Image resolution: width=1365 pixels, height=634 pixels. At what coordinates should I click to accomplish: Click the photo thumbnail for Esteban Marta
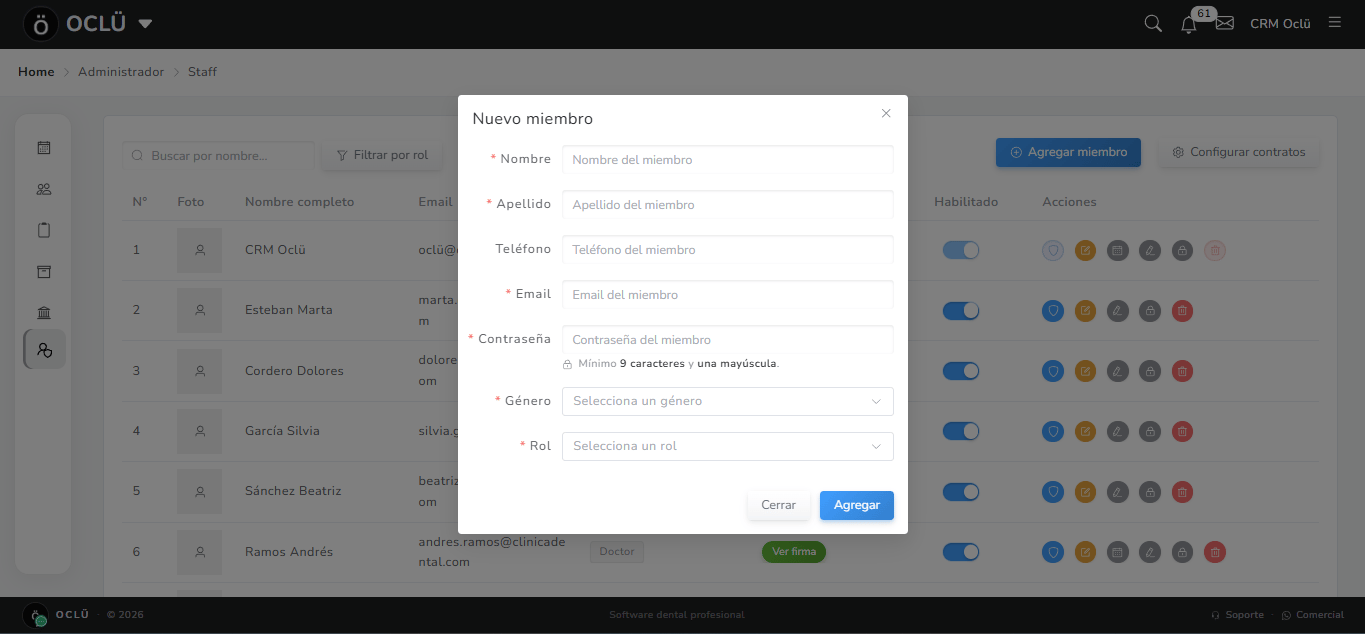[200, 311]
